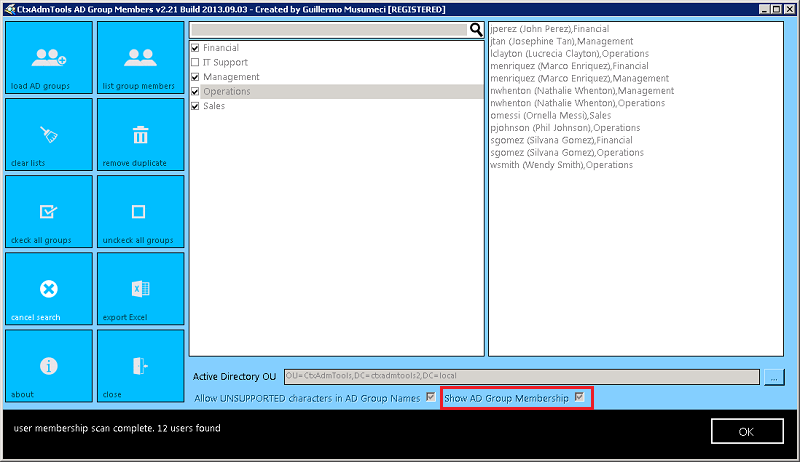The width and height of the screenshot is (800, 462).
Task: Select sgomez (Silvana Gomez),Operations entry
Action: pyautogui.click(x=567, y=152)
